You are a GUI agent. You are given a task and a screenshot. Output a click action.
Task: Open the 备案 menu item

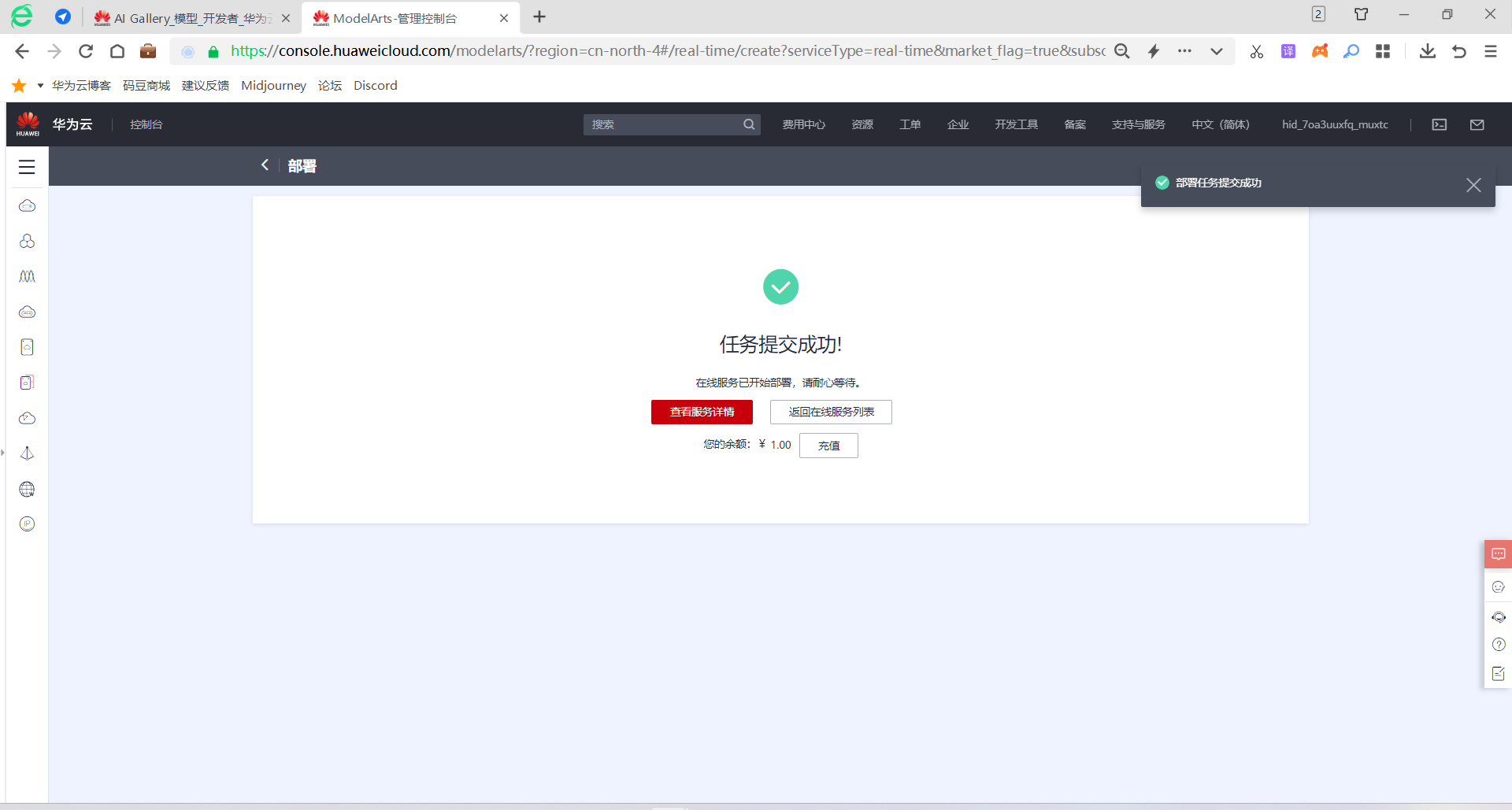pos(1075,124)
